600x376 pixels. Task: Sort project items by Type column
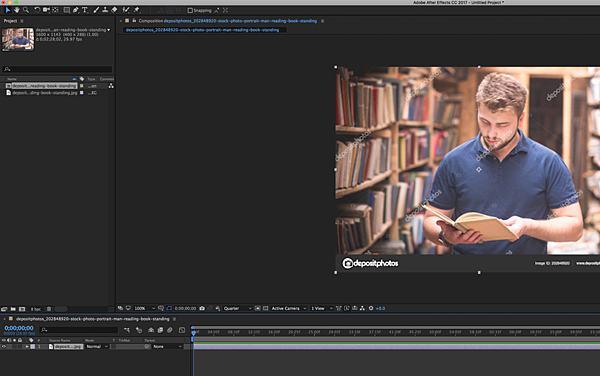click(91, 79)
